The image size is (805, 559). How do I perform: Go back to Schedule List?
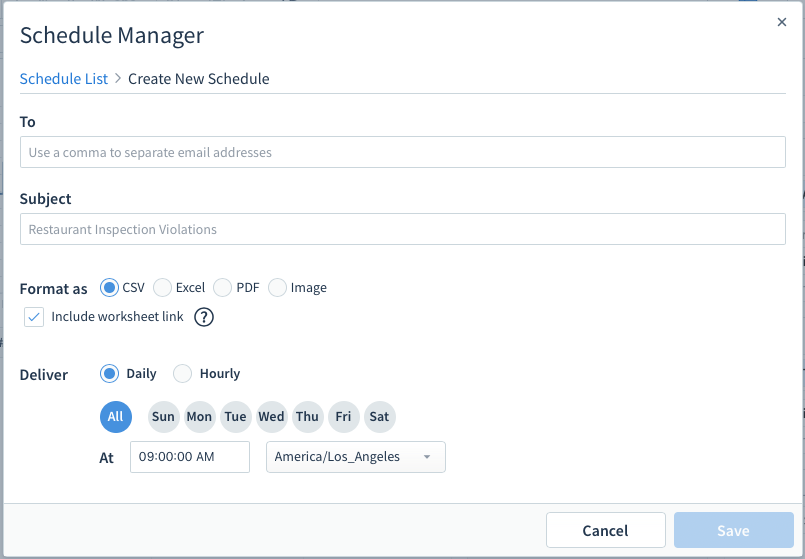tap(64, 79)
